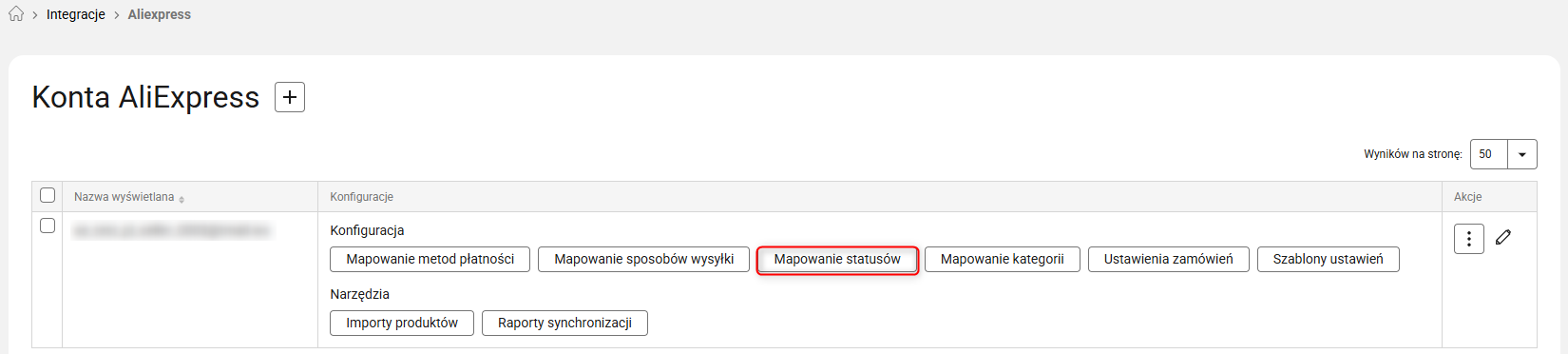Open the three-dot actions menu
This screenshot has width=1568, height=354.
click(x=1469, y=239)
